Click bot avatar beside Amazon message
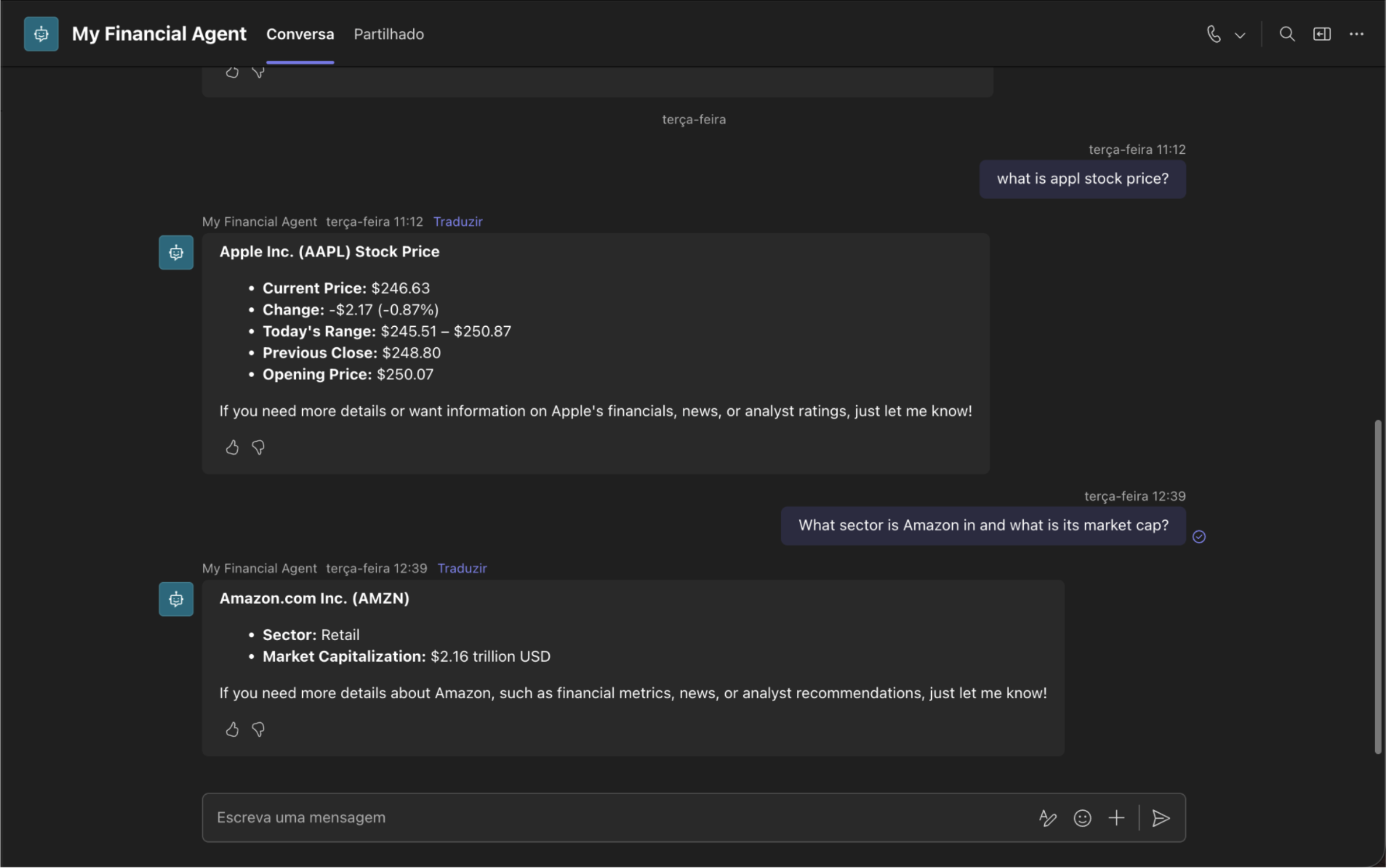Image resolution: width=1388 pixels, height=868 pixels. [x=176, y=599]
